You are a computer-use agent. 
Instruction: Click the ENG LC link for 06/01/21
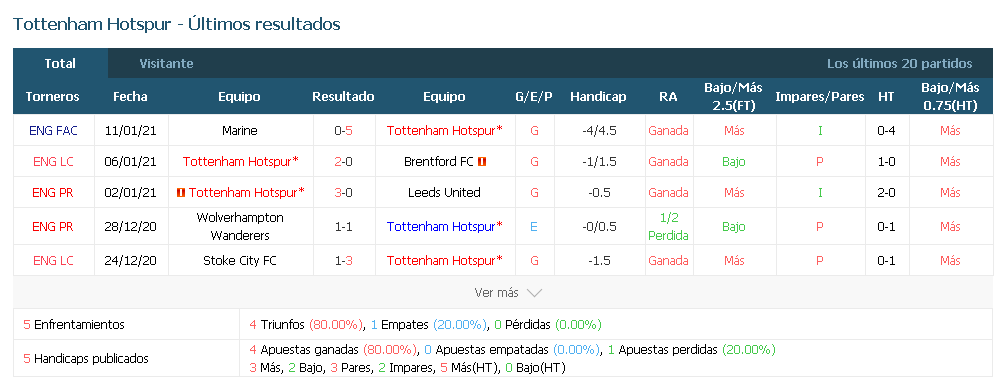pos(53,162)
